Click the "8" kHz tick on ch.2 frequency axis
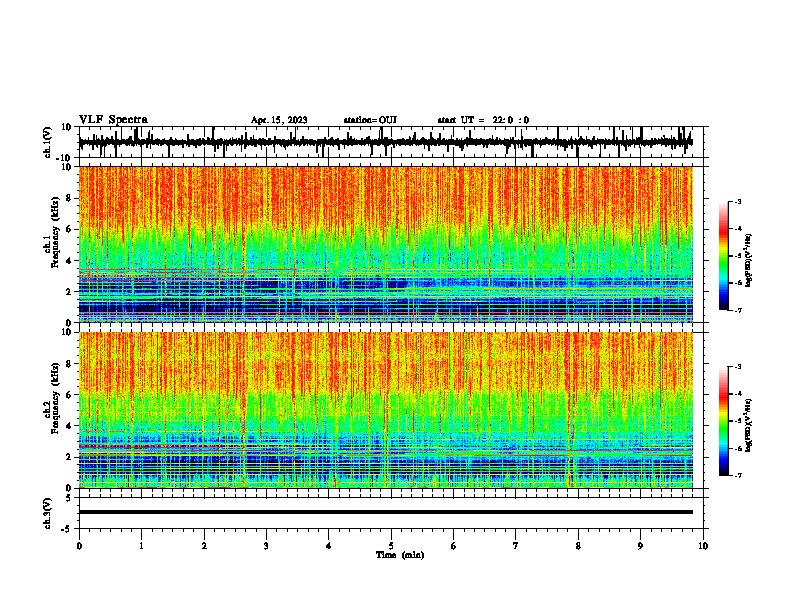Image resolution: width=792 pixels, height=612 pixels. (69, 364)
